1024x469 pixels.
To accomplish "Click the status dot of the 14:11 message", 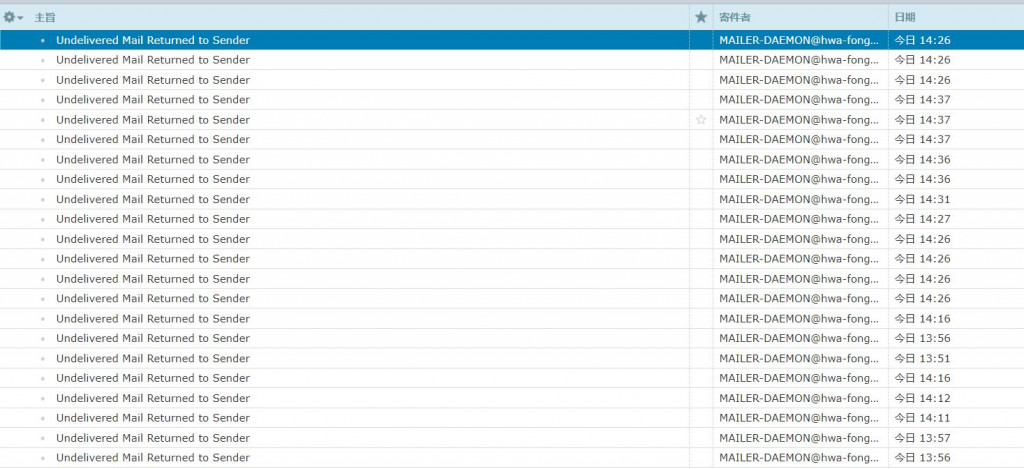I will click(x=43, y=418).
